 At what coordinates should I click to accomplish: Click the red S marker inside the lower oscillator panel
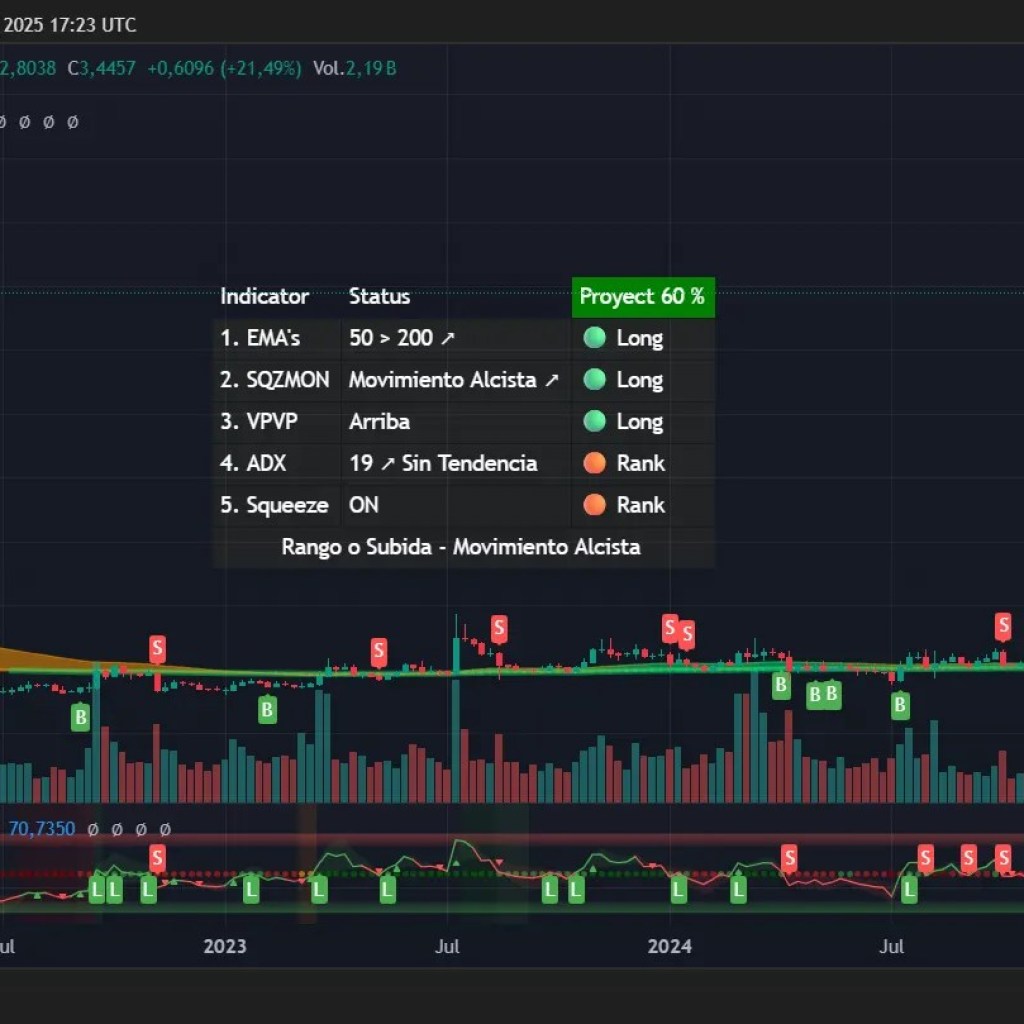[157, 857]
